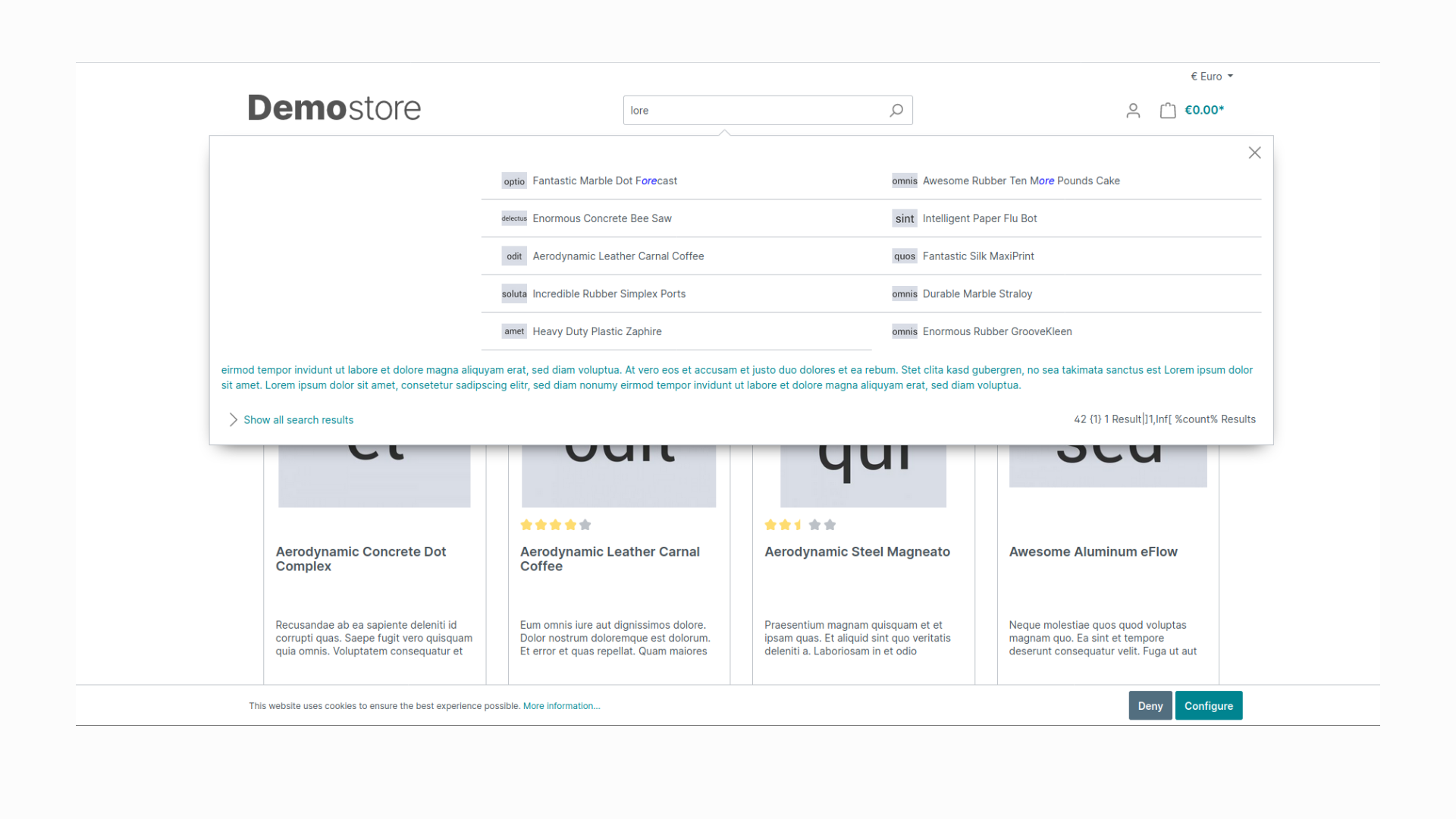Image resolution: width=1456 pixels, height=819 pixels.
Task: Click description starting 'Eum omnis iure aut'
Action: (615, 639)
